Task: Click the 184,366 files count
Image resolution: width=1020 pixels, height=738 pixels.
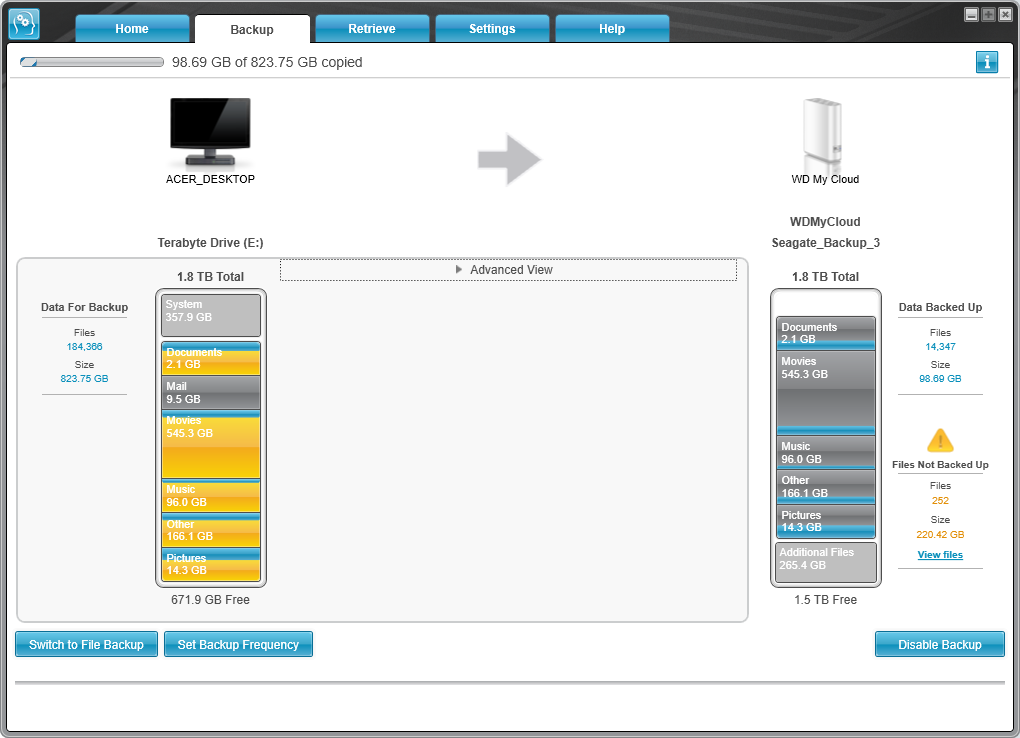Action: point(85,347)
